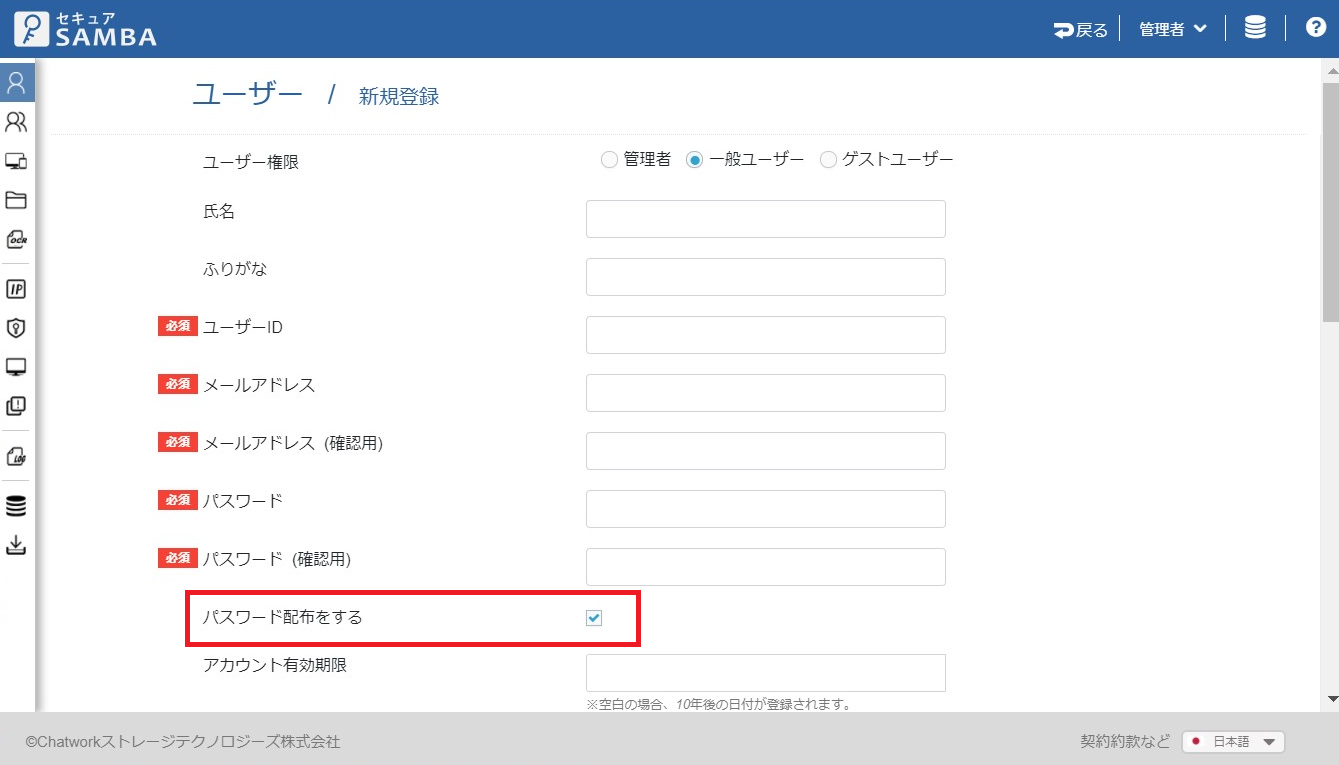Click the scrollbar down arrow
The image size is (1339, 765).
1331,698
